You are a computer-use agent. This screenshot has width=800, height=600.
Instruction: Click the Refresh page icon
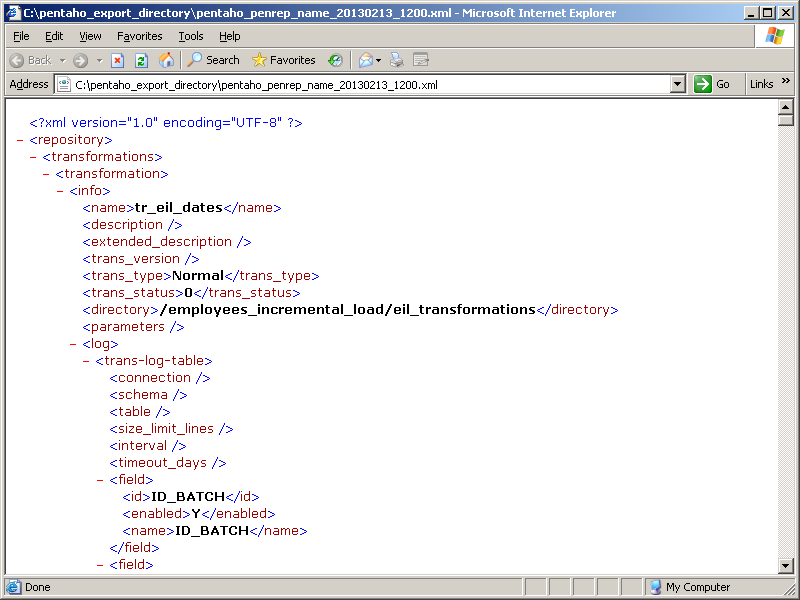point(141,60)
